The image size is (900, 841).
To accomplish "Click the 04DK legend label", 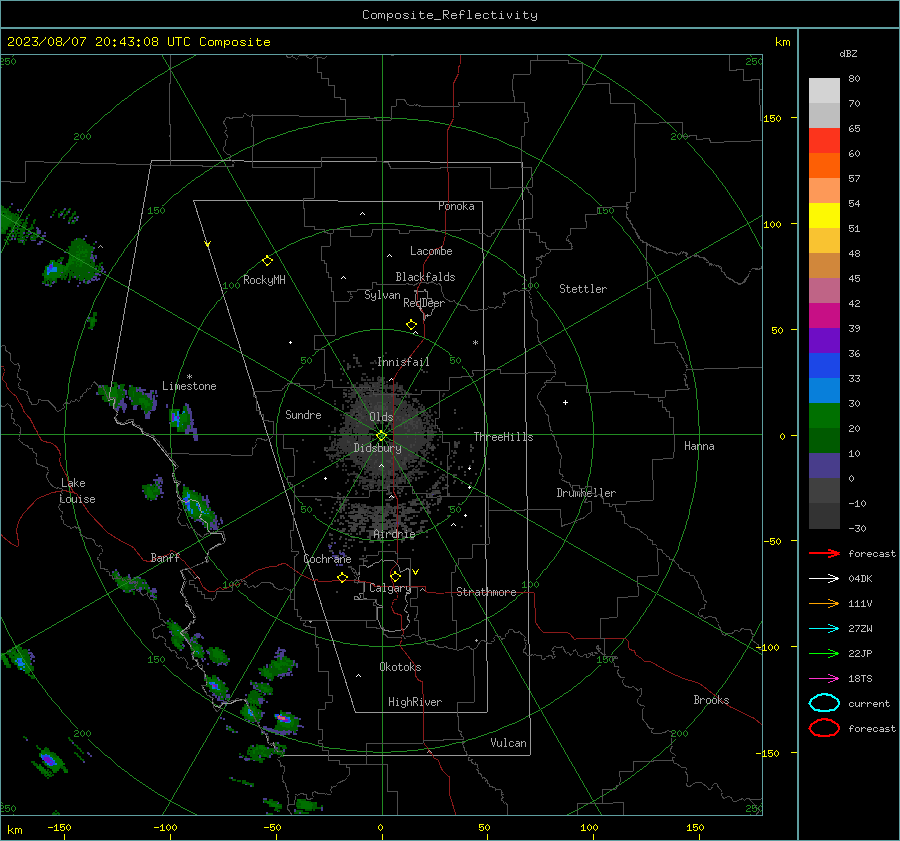I will (x=860, y=579).
